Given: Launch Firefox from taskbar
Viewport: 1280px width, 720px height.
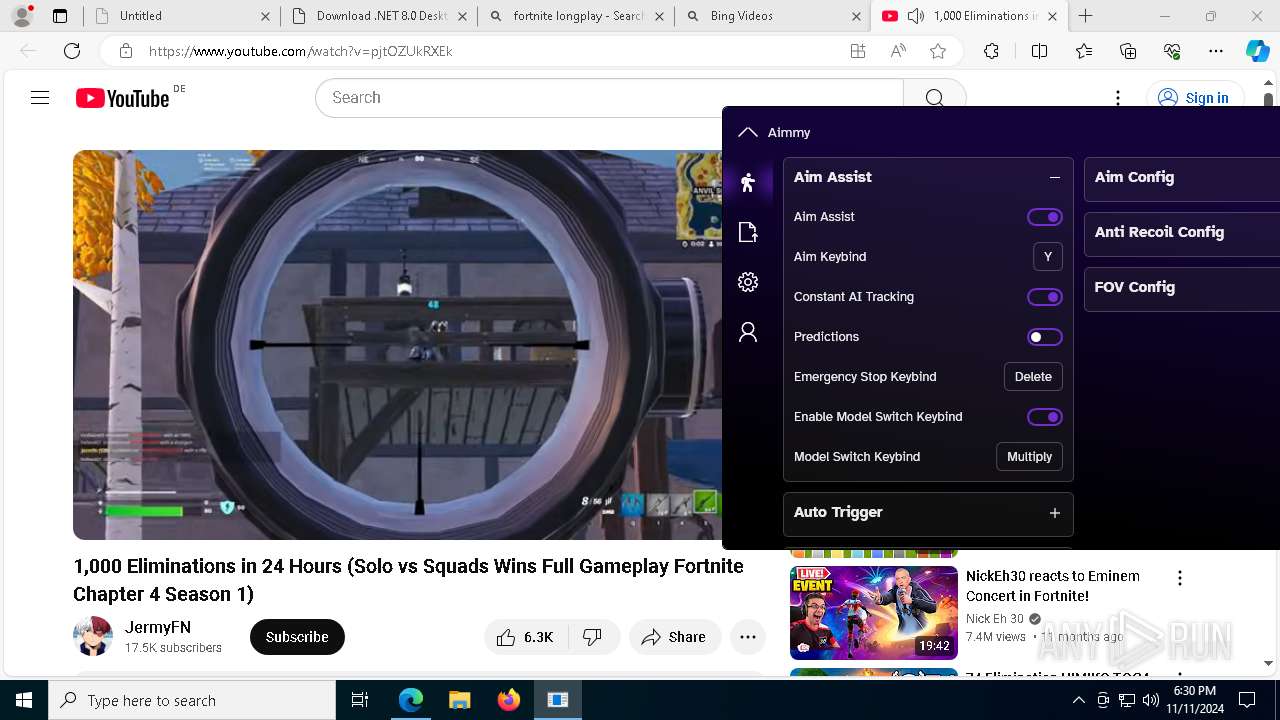Looking at the screenshot, I should 508,700.
